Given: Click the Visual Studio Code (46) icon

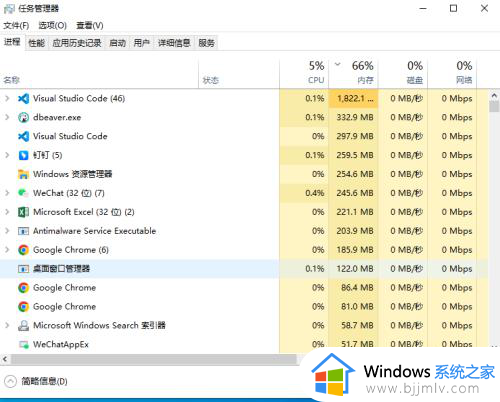Looking at the screenshot, I should 23,99.
